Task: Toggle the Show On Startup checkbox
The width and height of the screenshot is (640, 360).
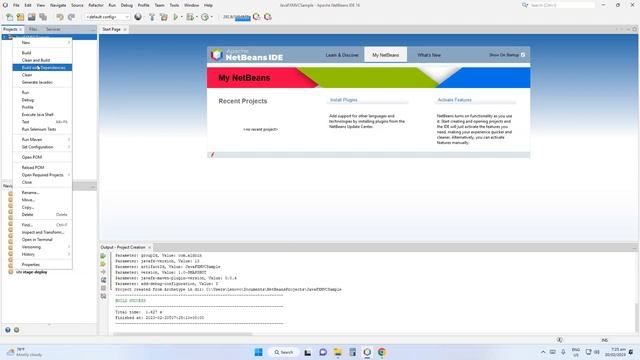Action: coord(523,55)
